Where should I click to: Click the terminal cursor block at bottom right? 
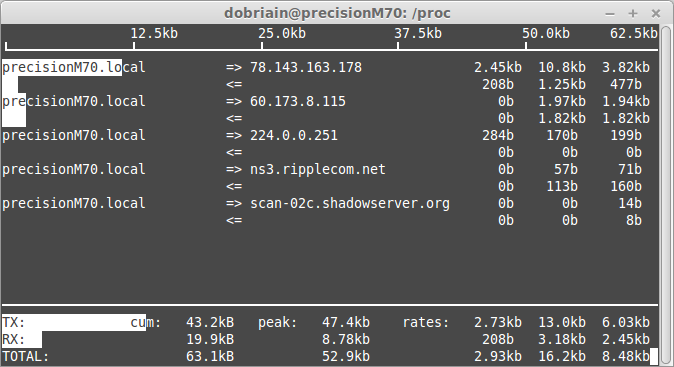click(654, 357)
